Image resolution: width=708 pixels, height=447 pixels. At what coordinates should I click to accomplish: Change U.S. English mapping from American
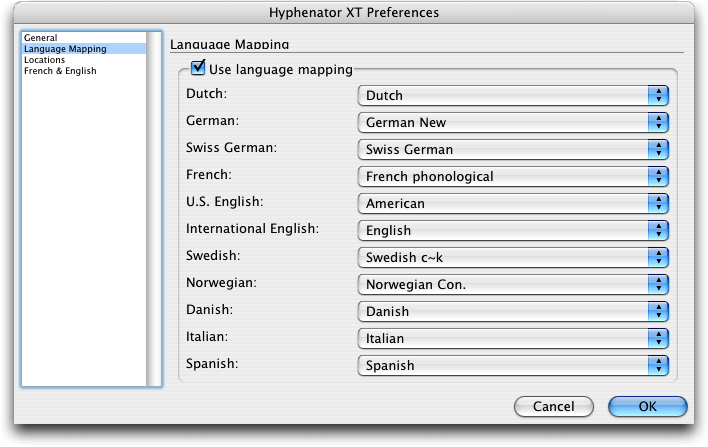click(x=513, y=204)
